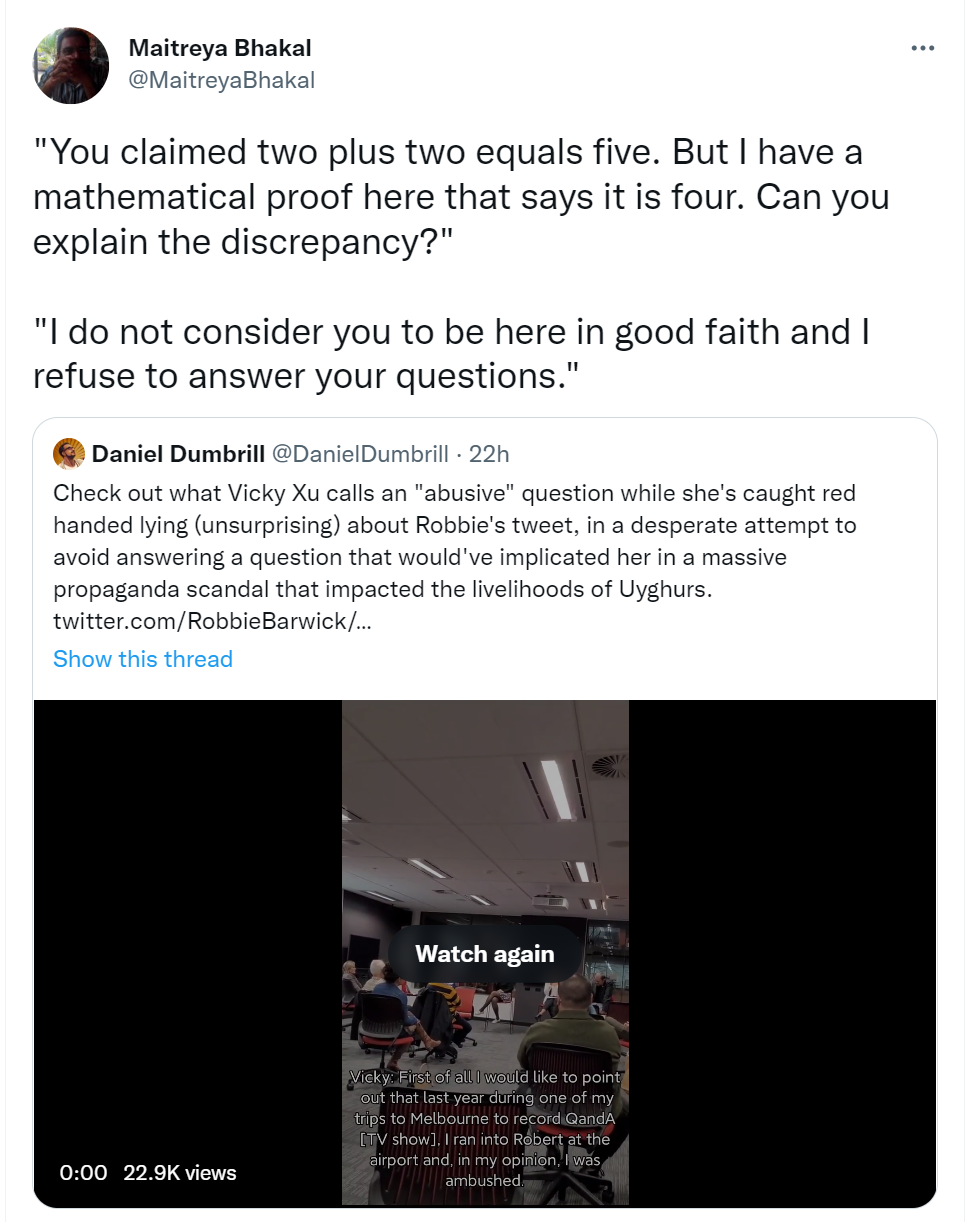The image size is (976, 1222).
Task: Click the Daniel Dumbrill name in quoted tweet
Action: [x=178, y=454]
